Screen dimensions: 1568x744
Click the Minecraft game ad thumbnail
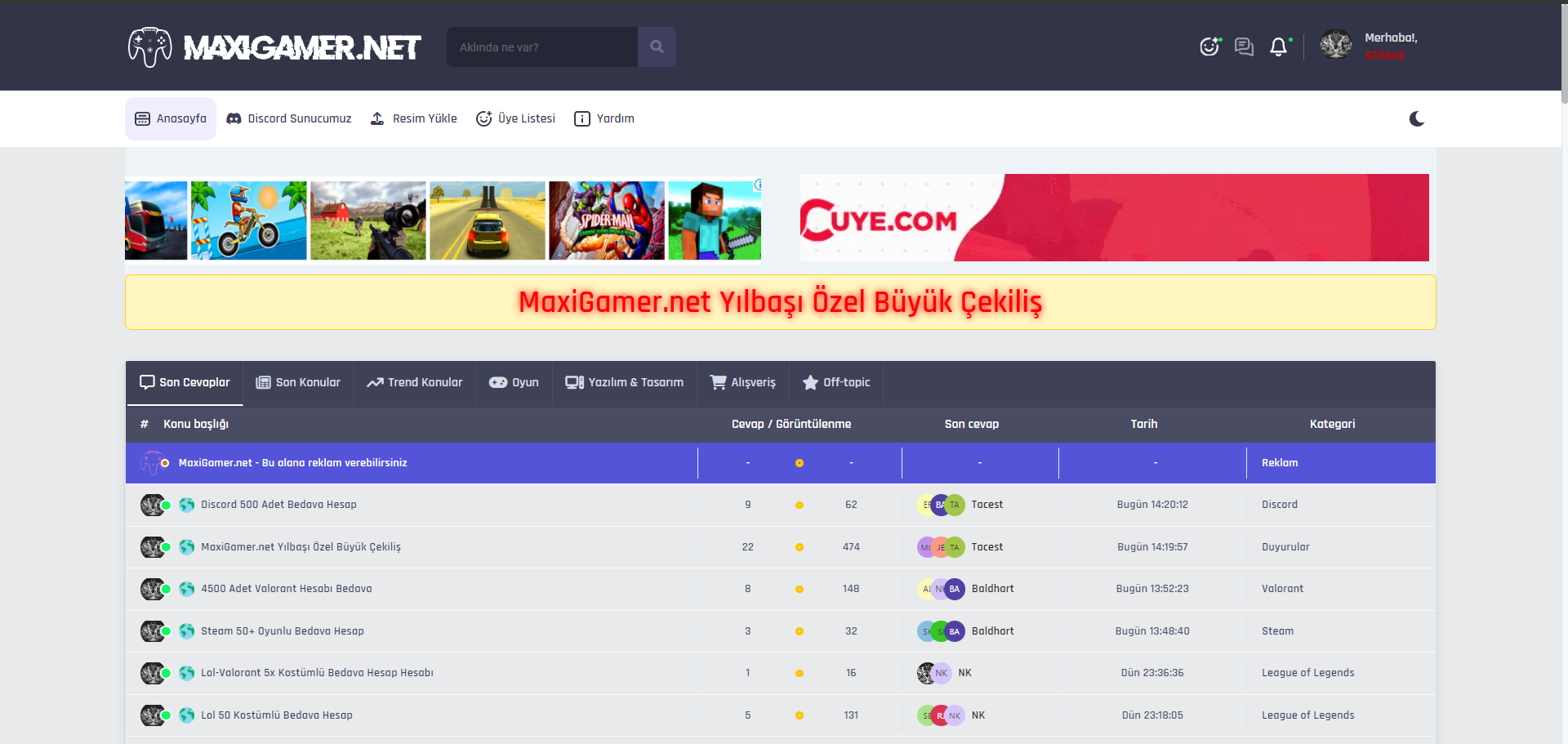715,221
